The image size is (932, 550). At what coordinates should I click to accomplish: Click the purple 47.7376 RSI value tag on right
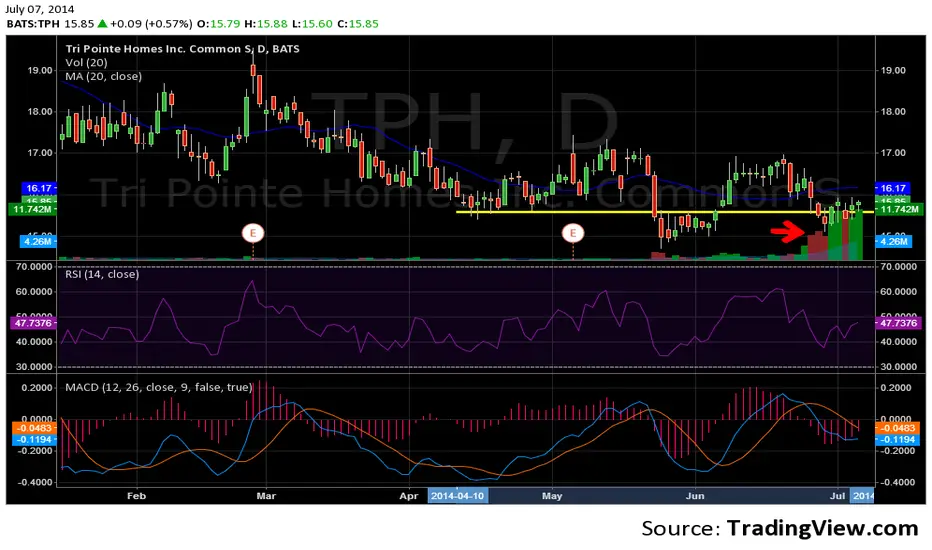tap(898, 323)
